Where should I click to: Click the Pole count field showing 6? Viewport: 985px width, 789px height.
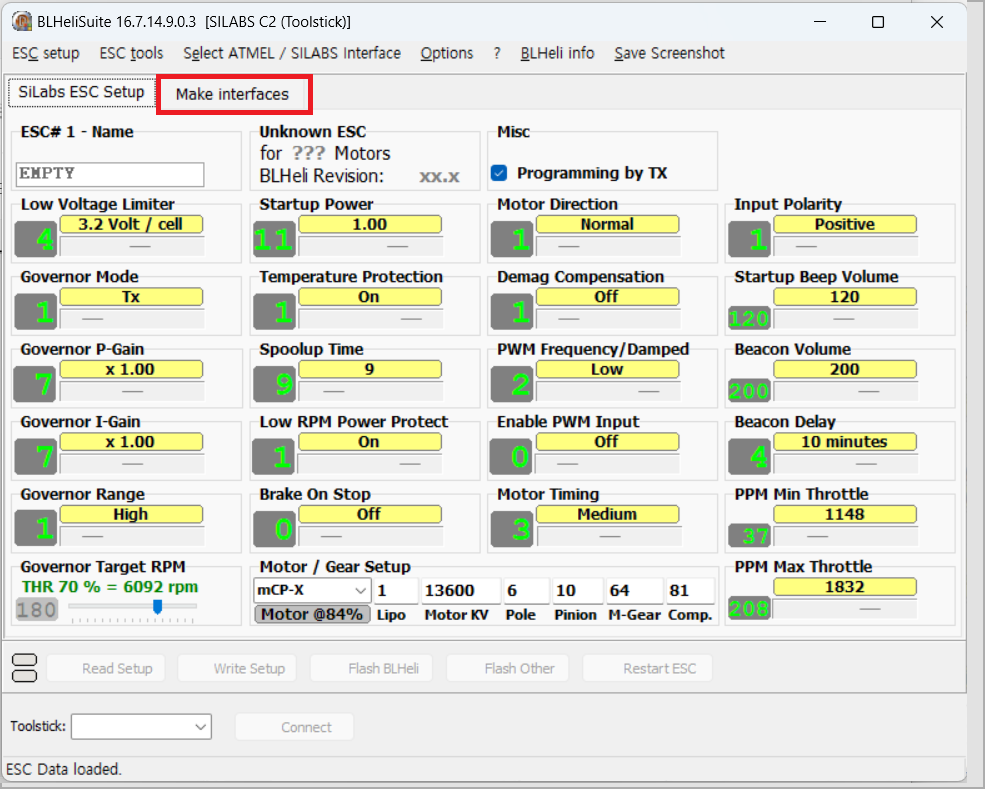click(x=526, y=590)
